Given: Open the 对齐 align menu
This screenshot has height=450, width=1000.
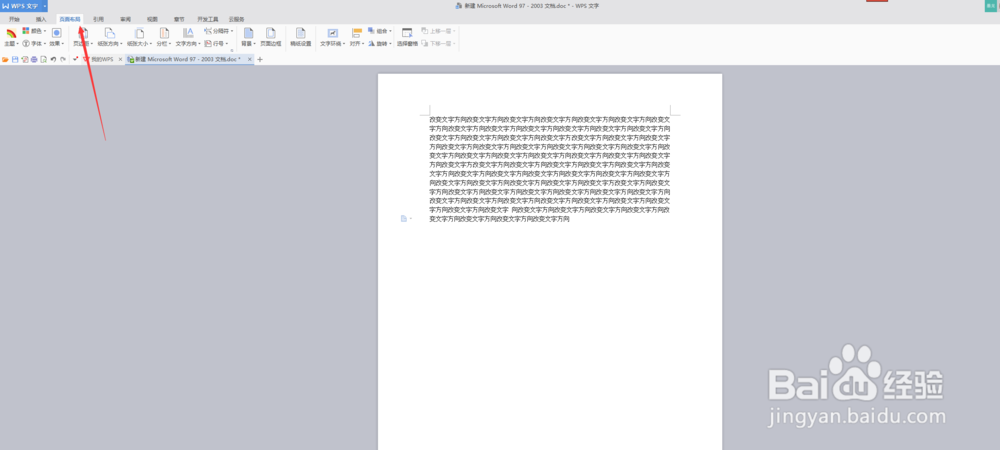Looking at the screenshot, I should point(357,37).
